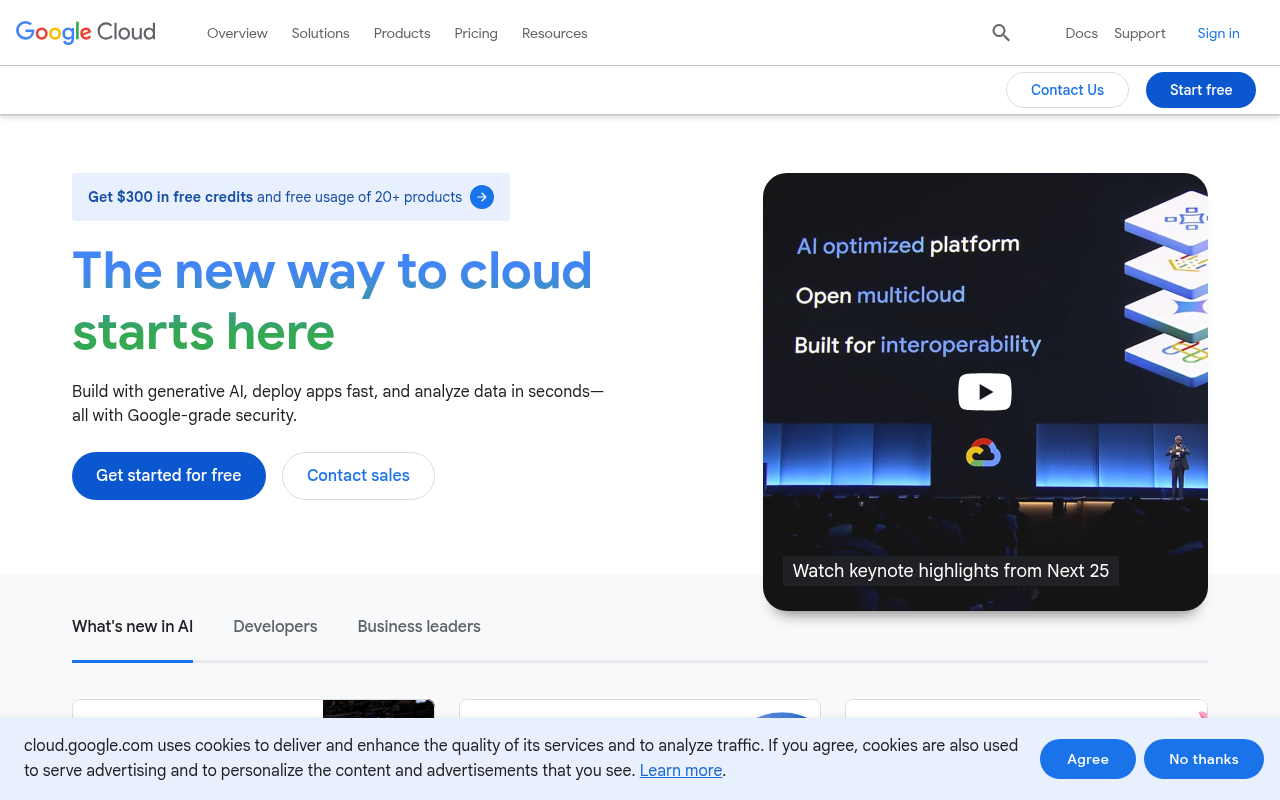This screenshot has height=800, width=1280.
Task: Play the Next 25 keynote video
Action: pos(984,391)
